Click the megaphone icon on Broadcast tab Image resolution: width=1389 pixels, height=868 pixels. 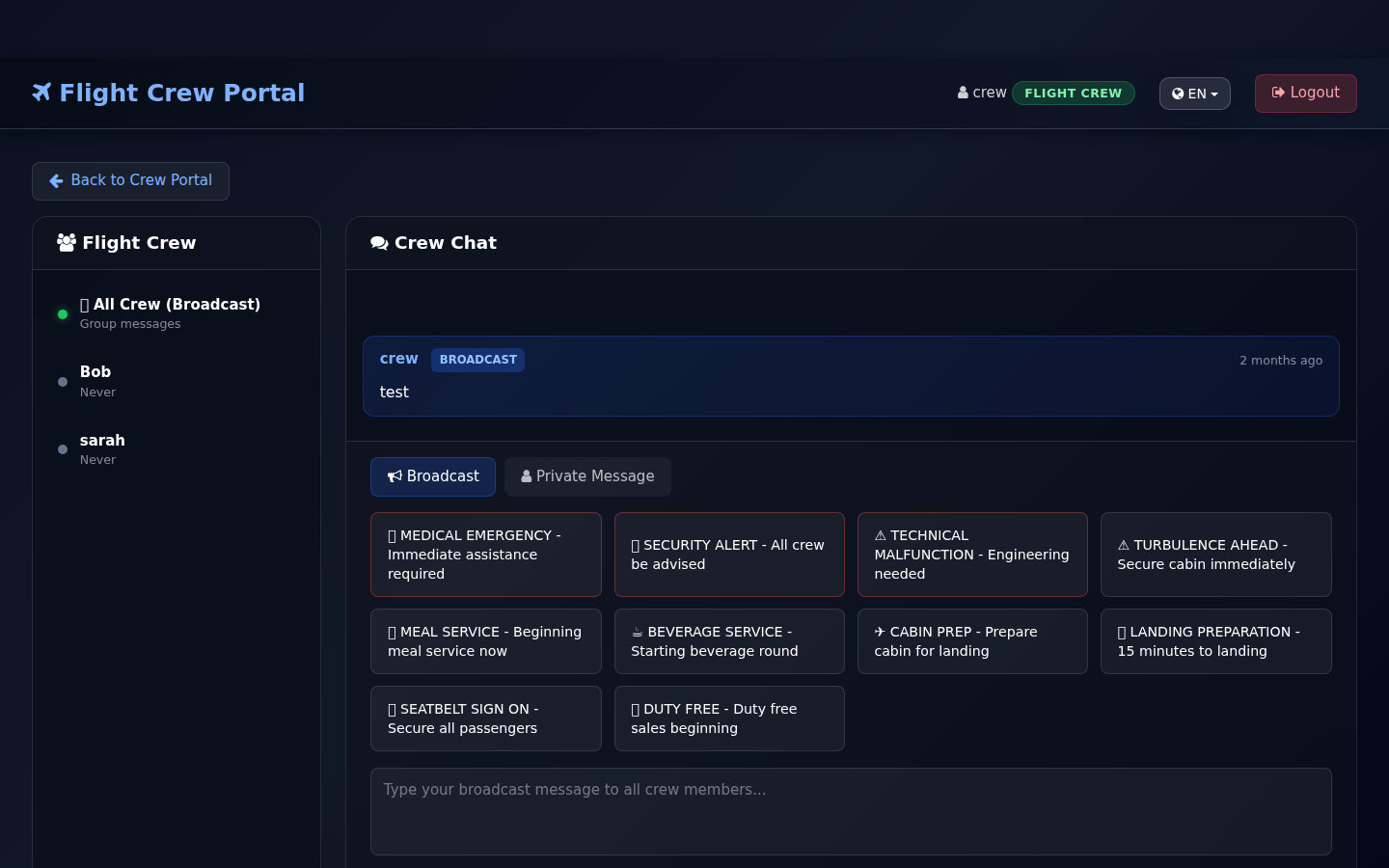[x=395, y=476]
